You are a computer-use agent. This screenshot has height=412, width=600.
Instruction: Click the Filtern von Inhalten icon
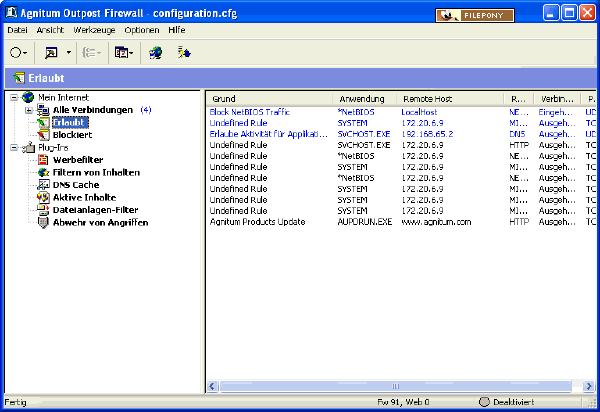point(43,173)
